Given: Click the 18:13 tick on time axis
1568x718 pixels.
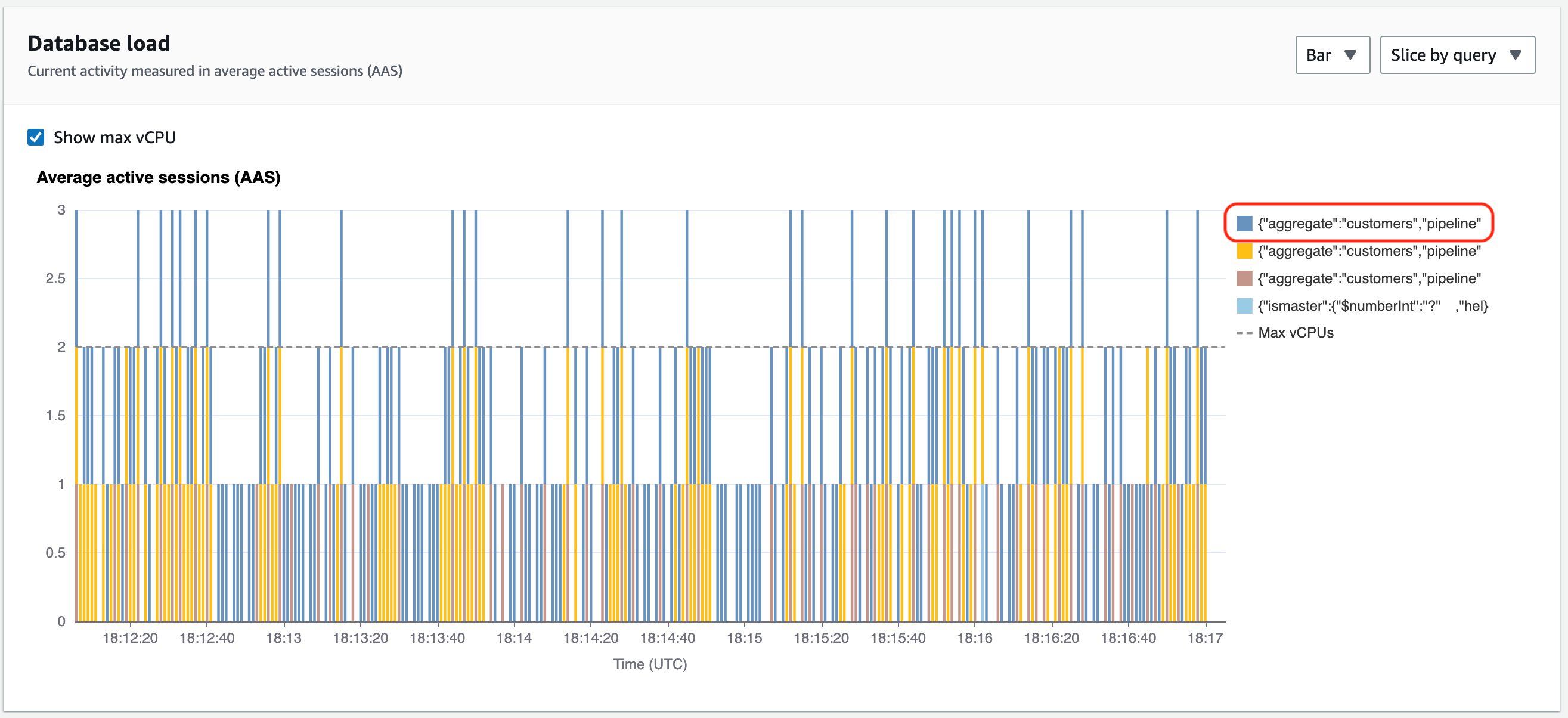Looking at the screenshot, I should pyautogui.click(x=284, y=637).
